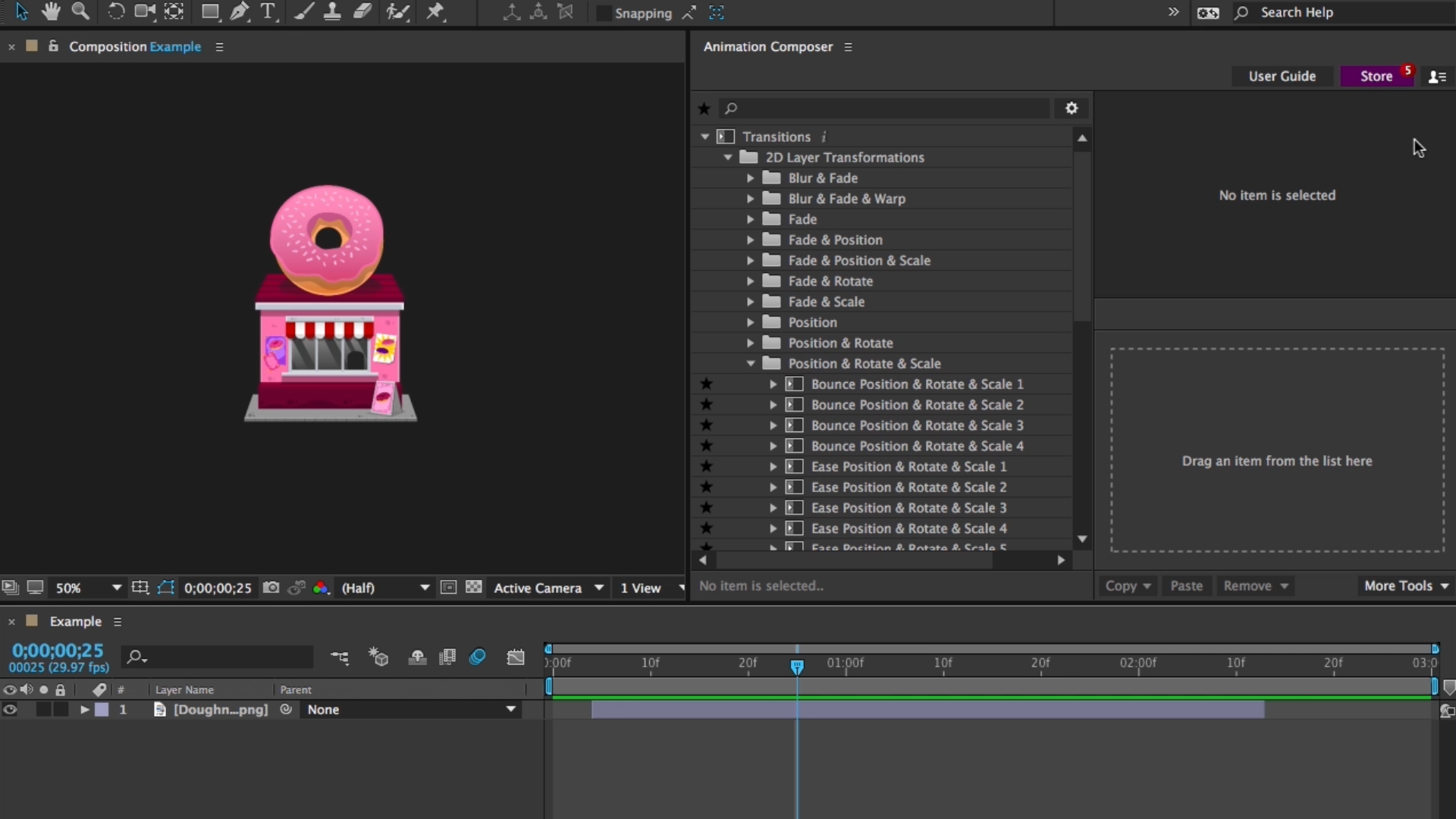Screen dimensions: 1456x819
Task: Hide the Doughnut layer with its eye toggle
Action: [10, 710]
